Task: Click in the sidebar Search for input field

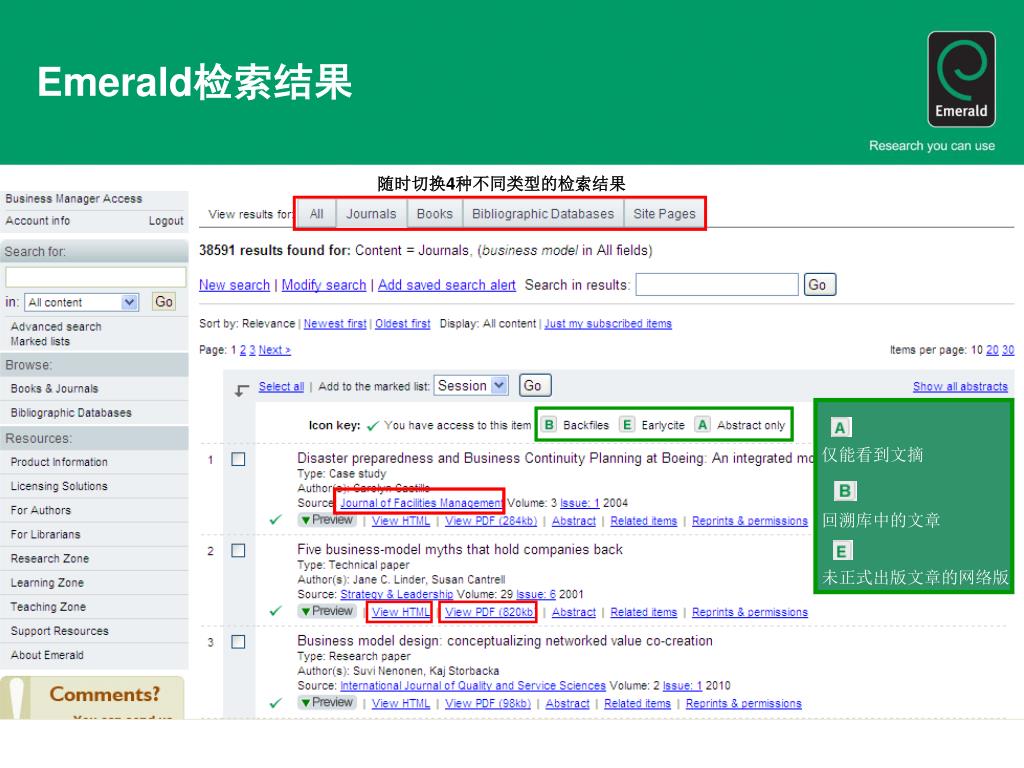Action: pos(95,277)
